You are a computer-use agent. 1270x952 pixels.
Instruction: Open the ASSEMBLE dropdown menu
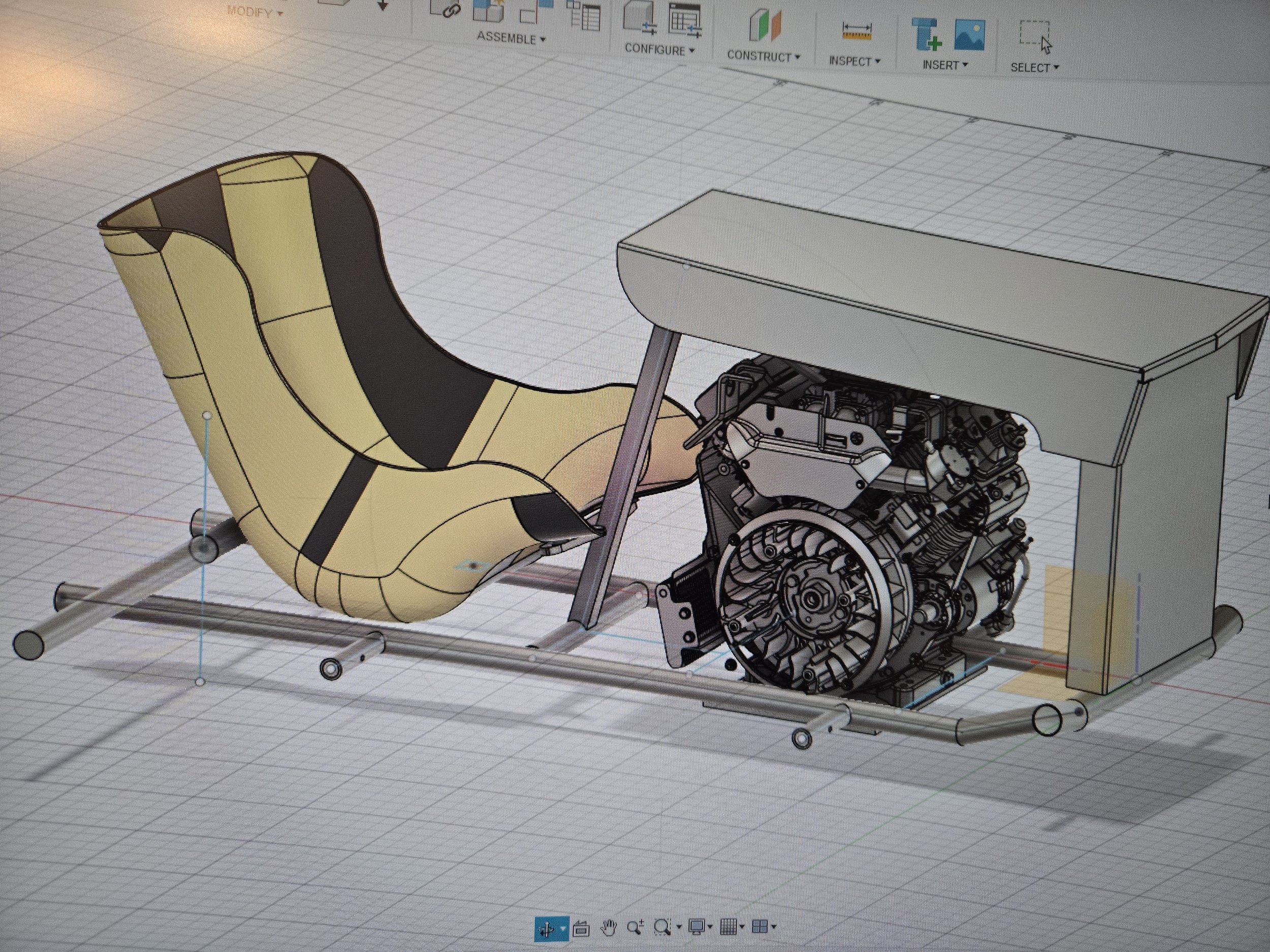point(511,38)
